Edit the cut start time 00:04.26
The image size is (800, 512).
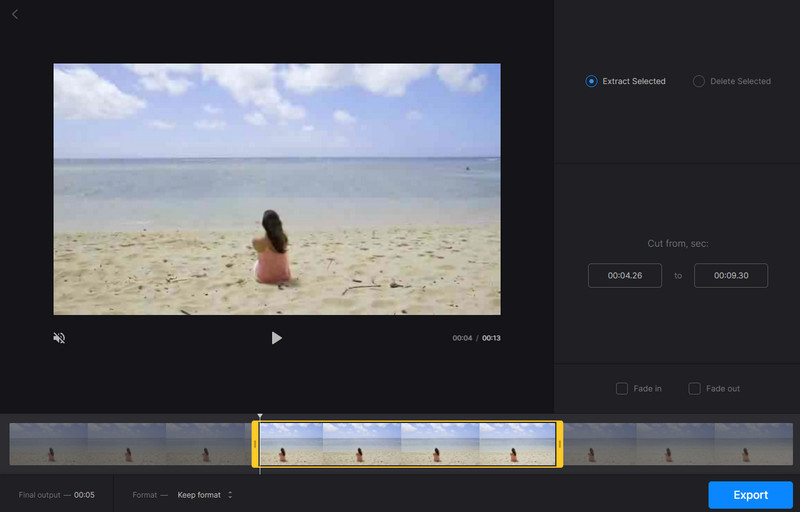coord(624,275)
